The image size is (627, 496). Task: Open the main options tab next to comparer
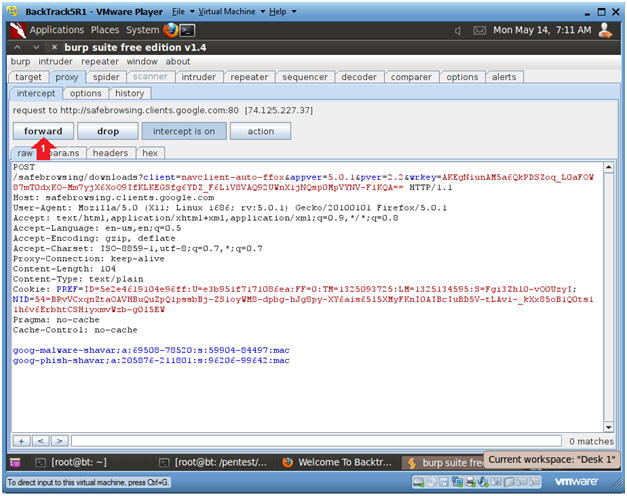point(462,77)
